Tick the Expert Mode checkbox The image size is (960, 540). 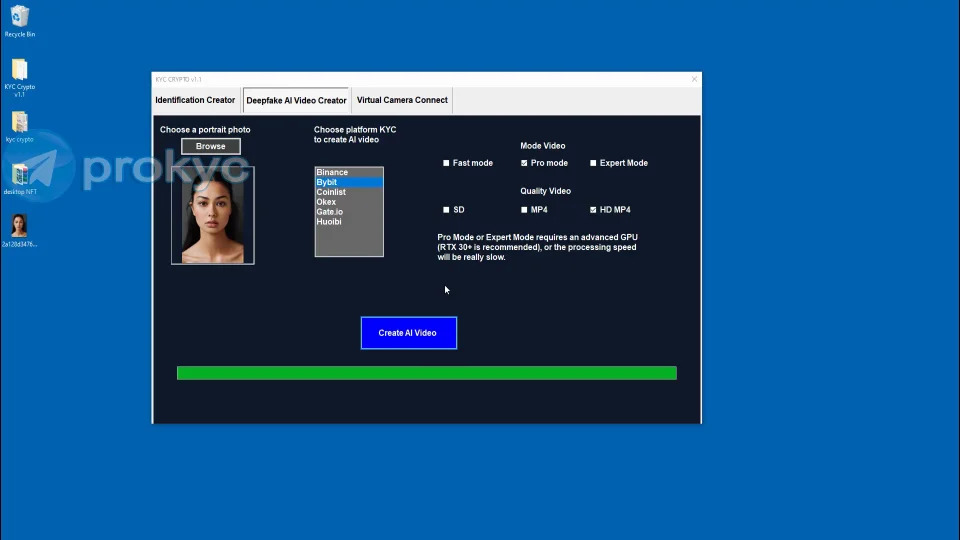[593, 163]
